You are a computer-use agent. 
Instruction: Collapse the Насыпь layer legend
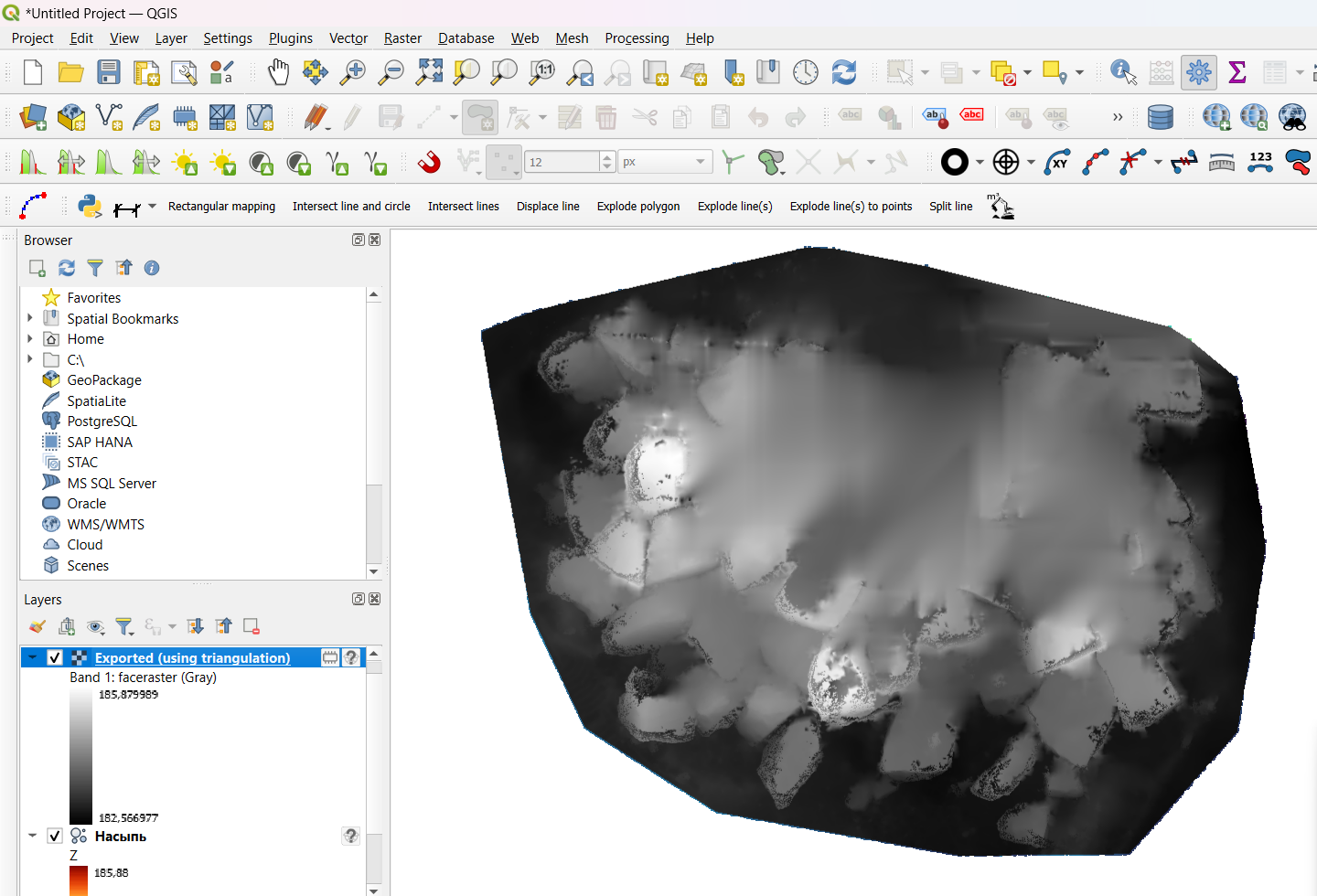tap(32, 836)
